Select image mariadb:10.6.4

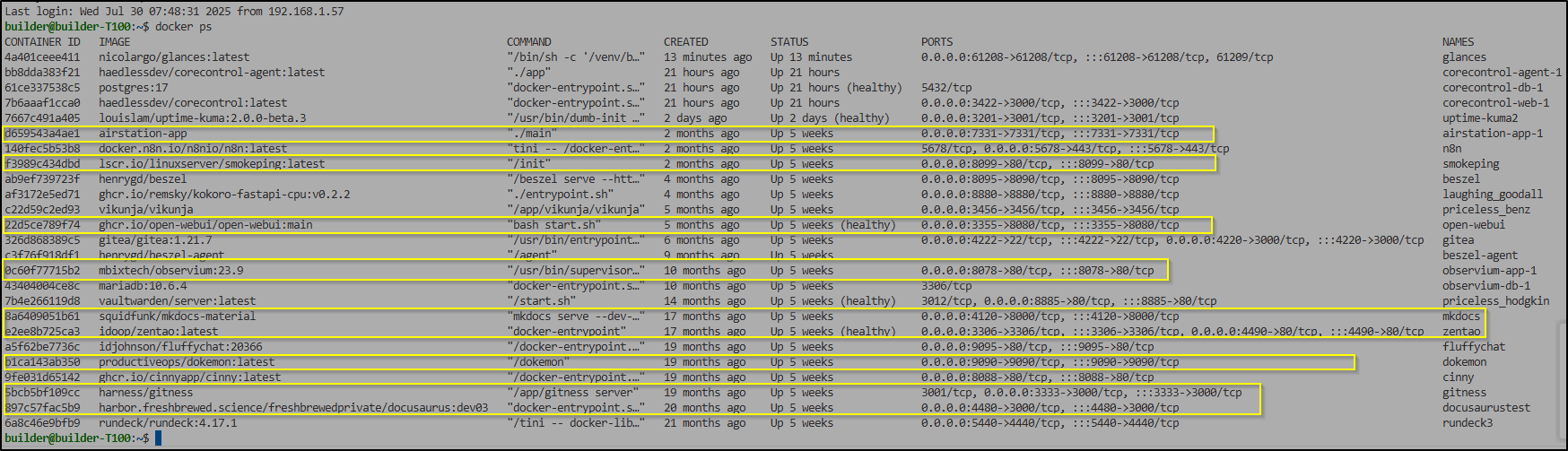coord(143,286)
